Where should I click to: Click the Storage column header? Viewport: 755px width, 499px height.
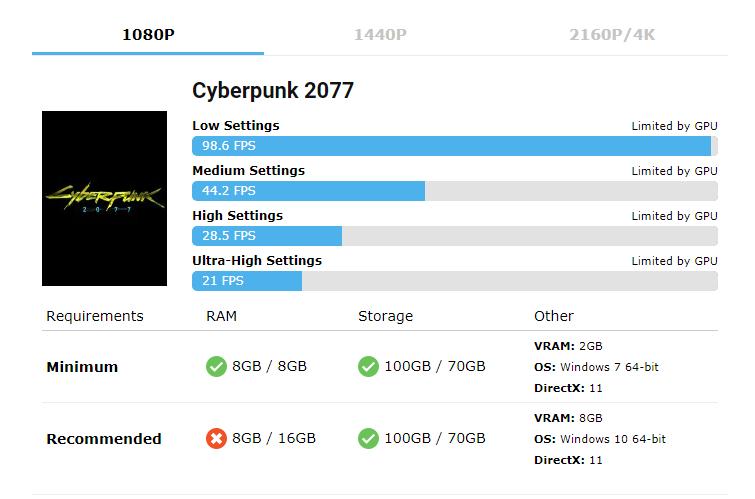point(385,316)
